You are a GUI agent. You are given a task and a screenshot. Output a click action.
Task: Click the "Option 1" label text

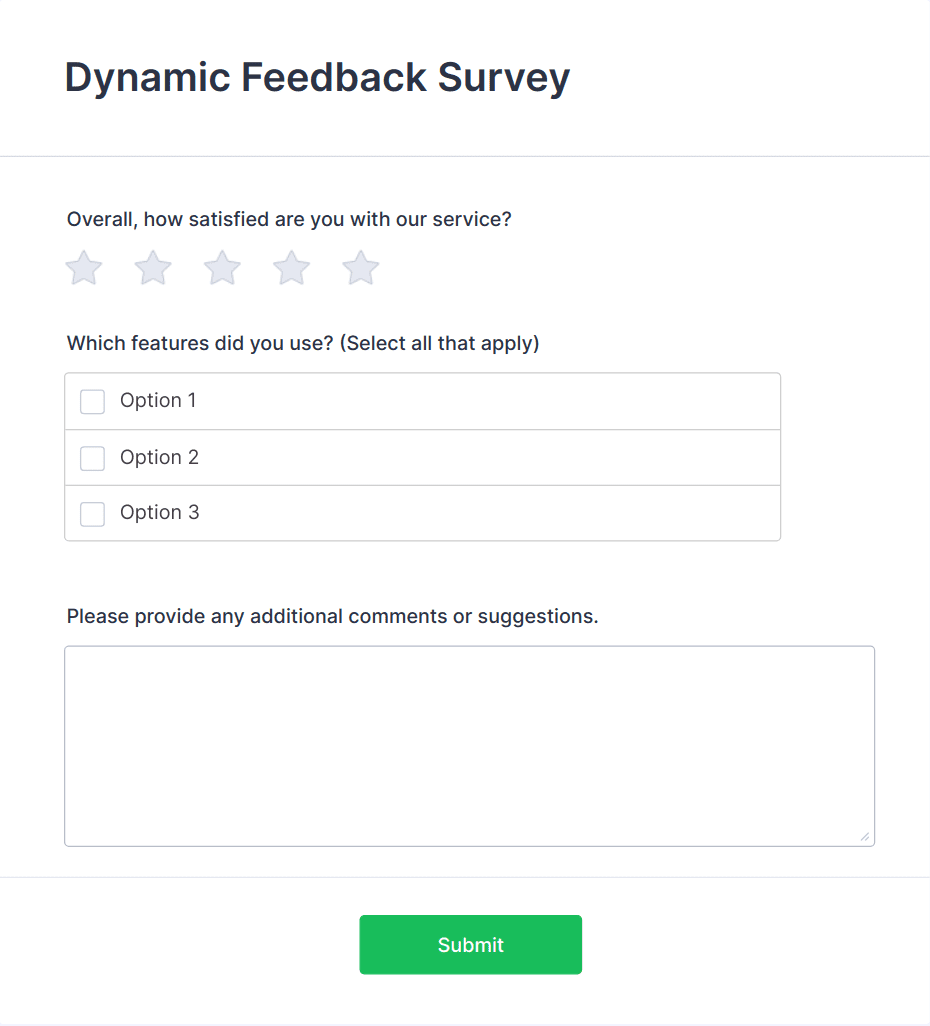pos(158,401)
